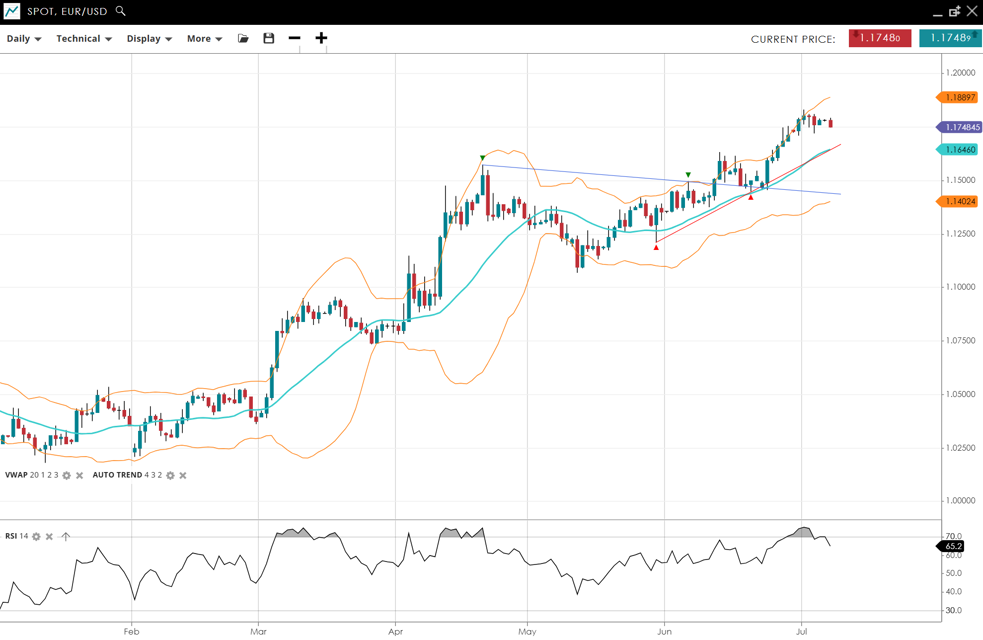Viewport: 983px width, 640px height.
Task: Pop out the chart window
Action: [x=954, y=11]
